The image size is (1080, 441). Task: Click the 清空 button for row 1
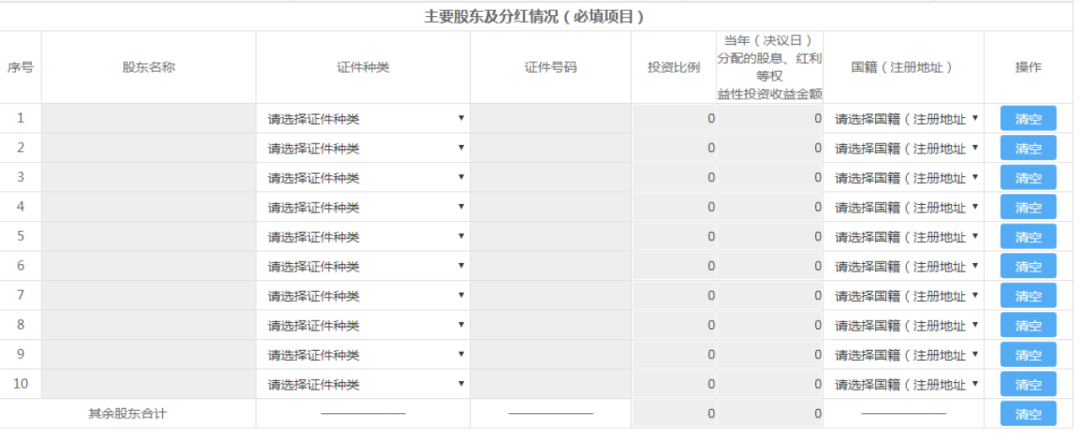point(1027,119)
